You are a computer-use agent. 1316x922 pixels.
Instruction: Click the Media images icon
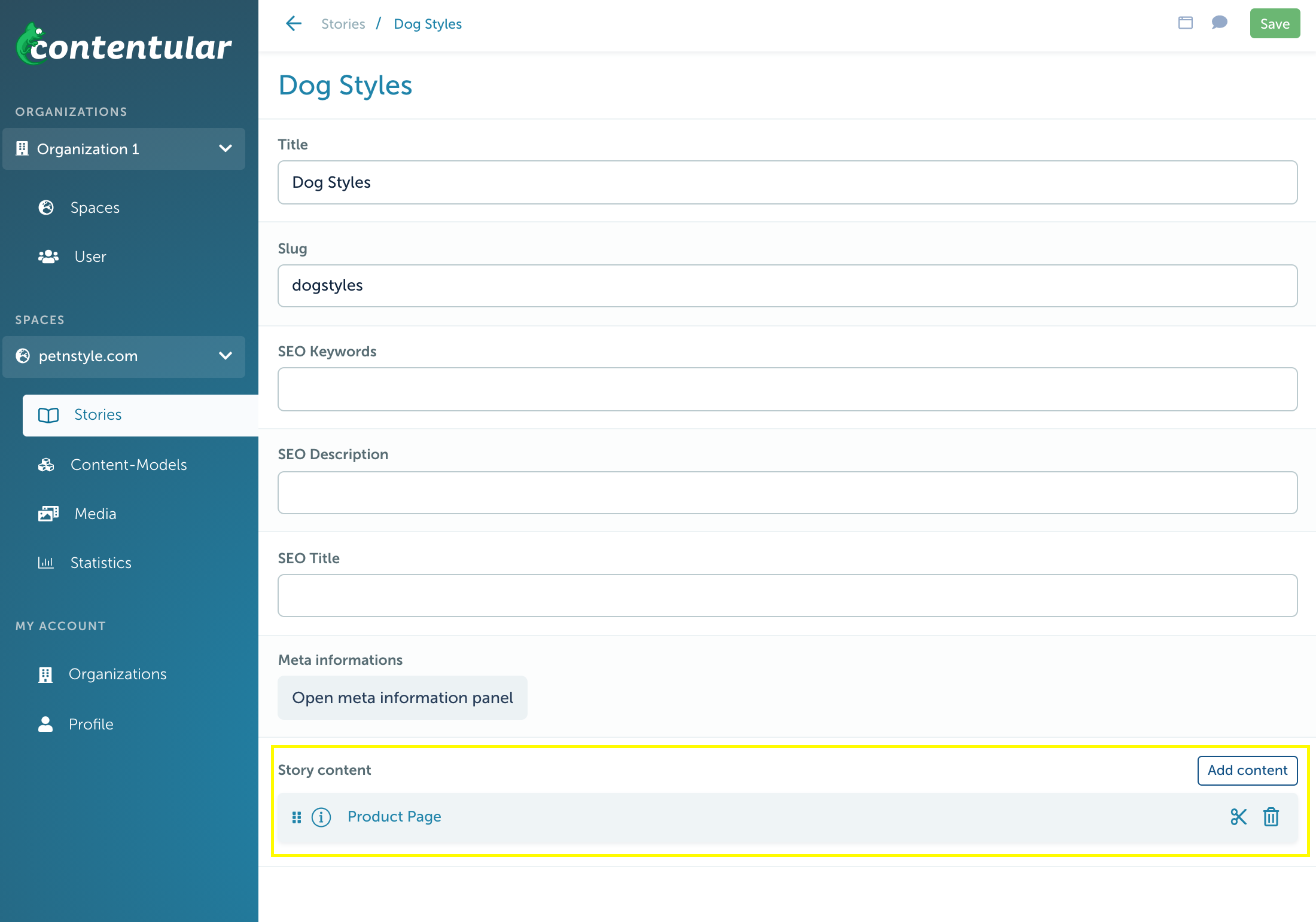pos(48,514)
